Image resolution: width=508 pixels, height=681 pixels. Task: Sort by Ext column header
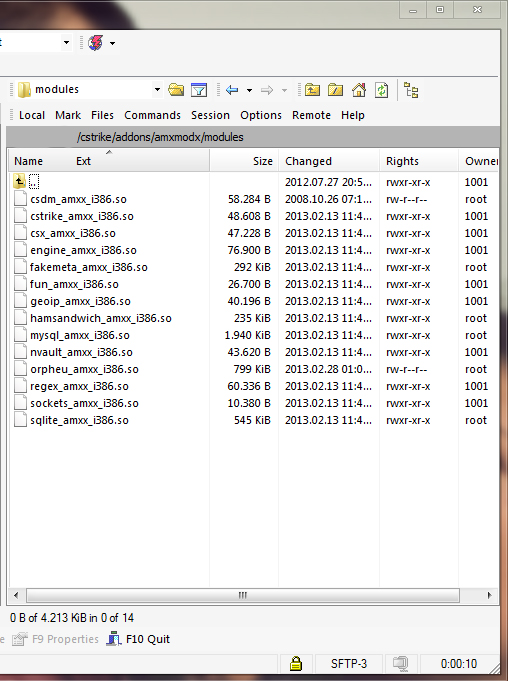click(83, 161)
